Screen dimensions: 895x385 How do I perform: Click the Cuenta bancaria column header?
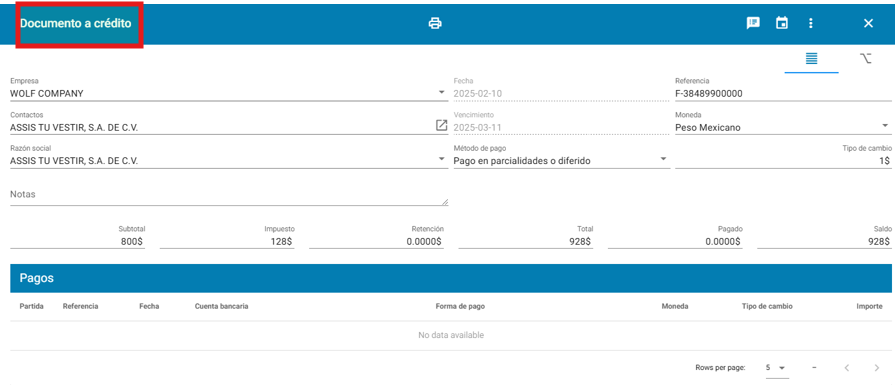click(x=221, y=306)
